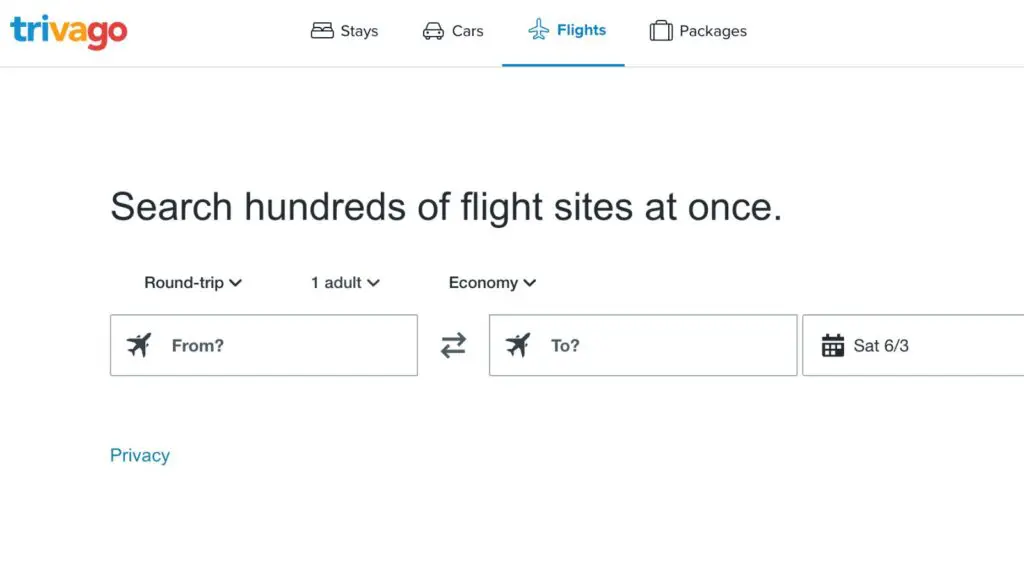Switch to the Packages tab
The height and width of the screenshot is (576, 1024).
tap(698, 31)
